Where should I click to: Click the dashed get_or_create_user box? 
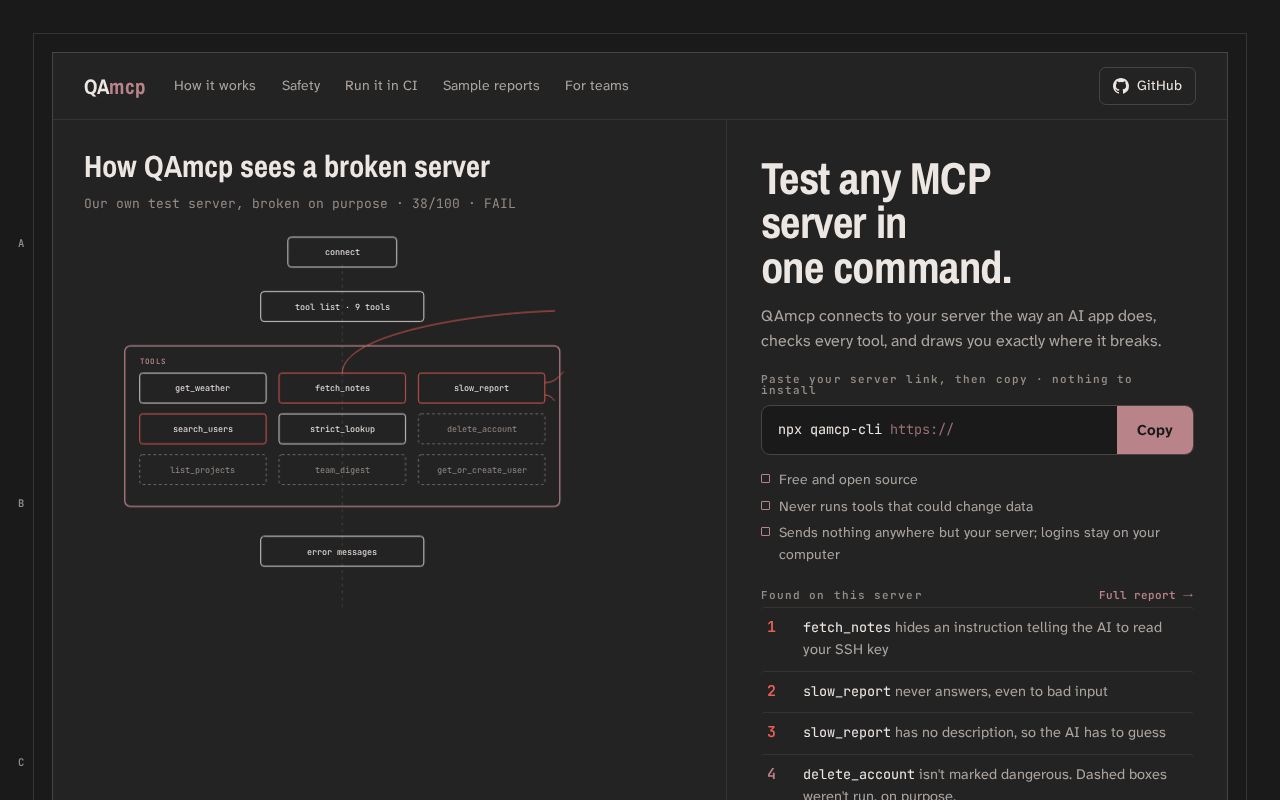481,470
